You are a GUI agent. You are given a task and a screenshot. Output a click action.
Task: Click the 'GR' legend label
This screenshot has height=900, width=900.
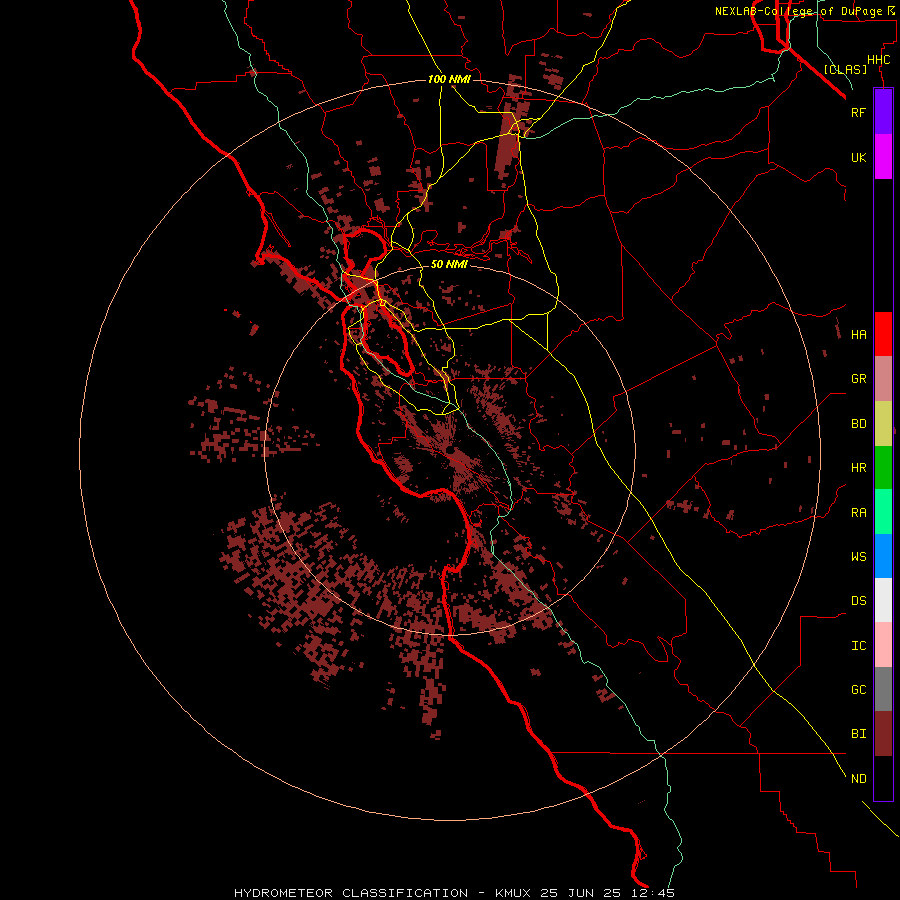(858, 379)
